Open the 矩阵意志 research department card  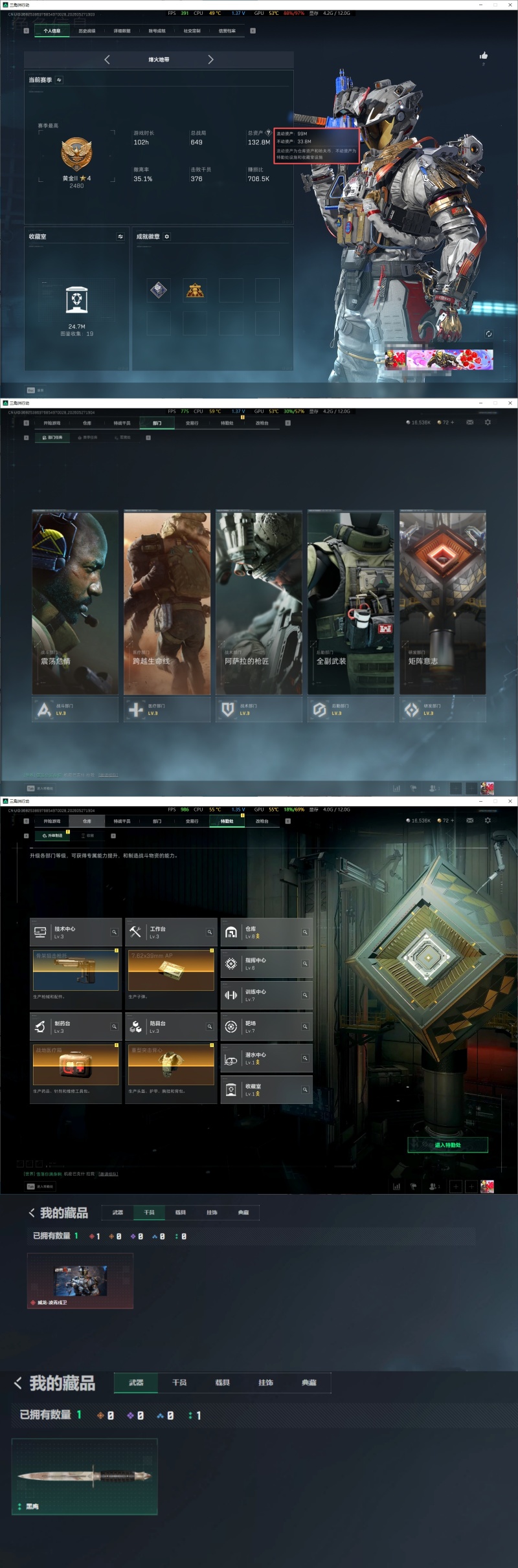[443, 602]
